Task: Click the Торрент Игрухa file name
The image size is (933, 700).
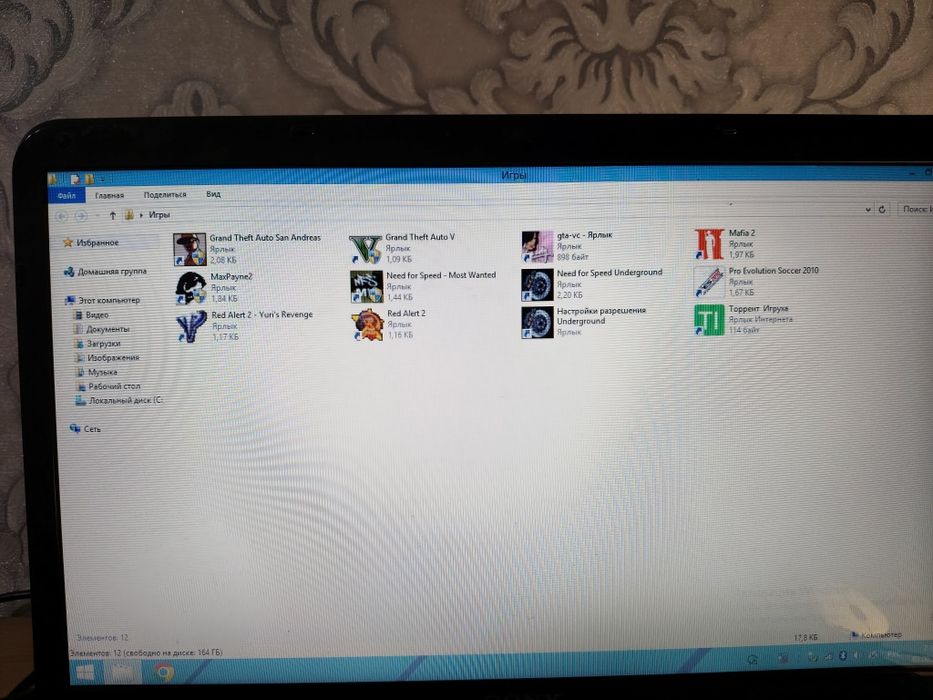Action: click(758, 308)
